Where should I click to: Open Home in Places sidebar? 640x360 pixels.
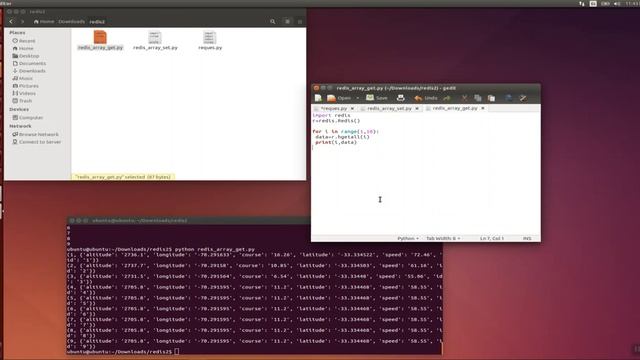(x=23, y=48)
